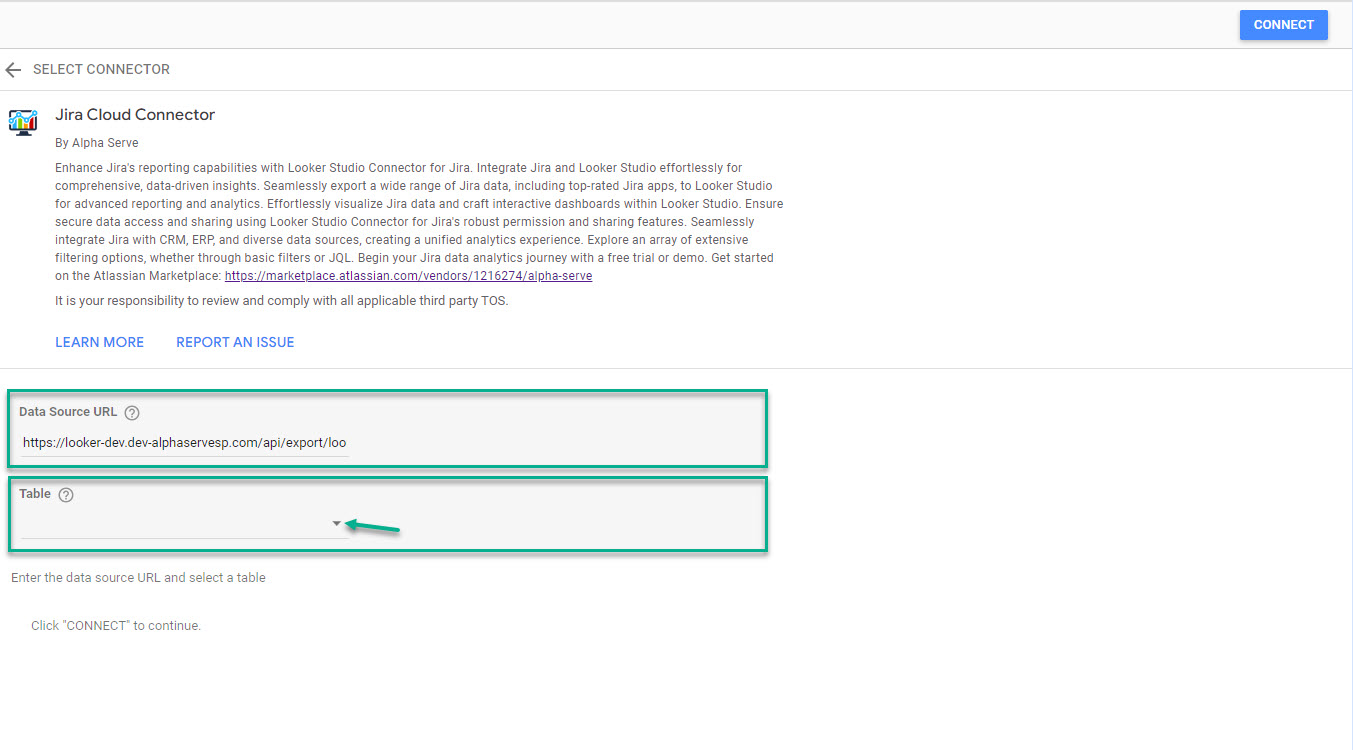Click the Data Source URL label
Image resolution: width=1353 pixels, height=750 pixels.
68,412
